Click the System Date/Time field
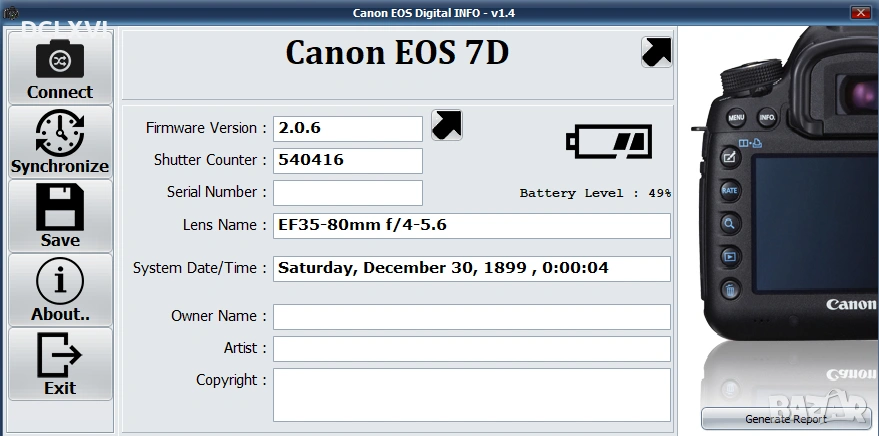 (471, 269)
